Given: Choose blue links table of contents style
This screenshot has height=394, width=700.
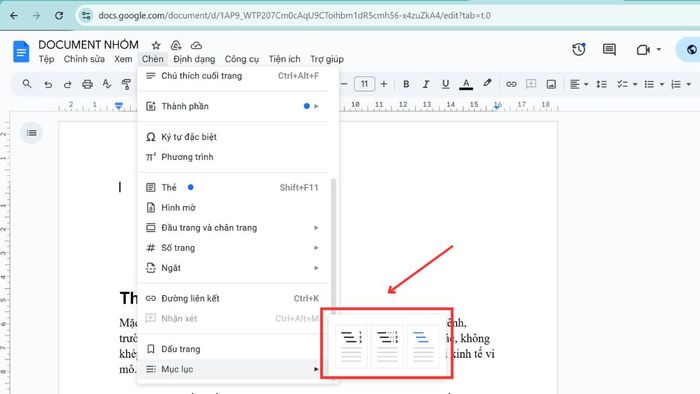Looking at the screenshot, I should pos(423,346).
